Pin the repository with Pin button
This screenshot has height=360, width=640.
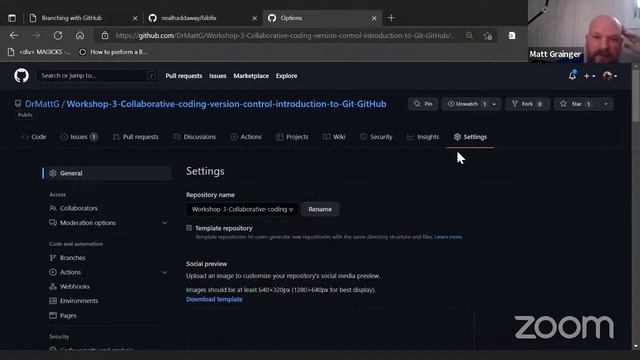coord(423,104)
